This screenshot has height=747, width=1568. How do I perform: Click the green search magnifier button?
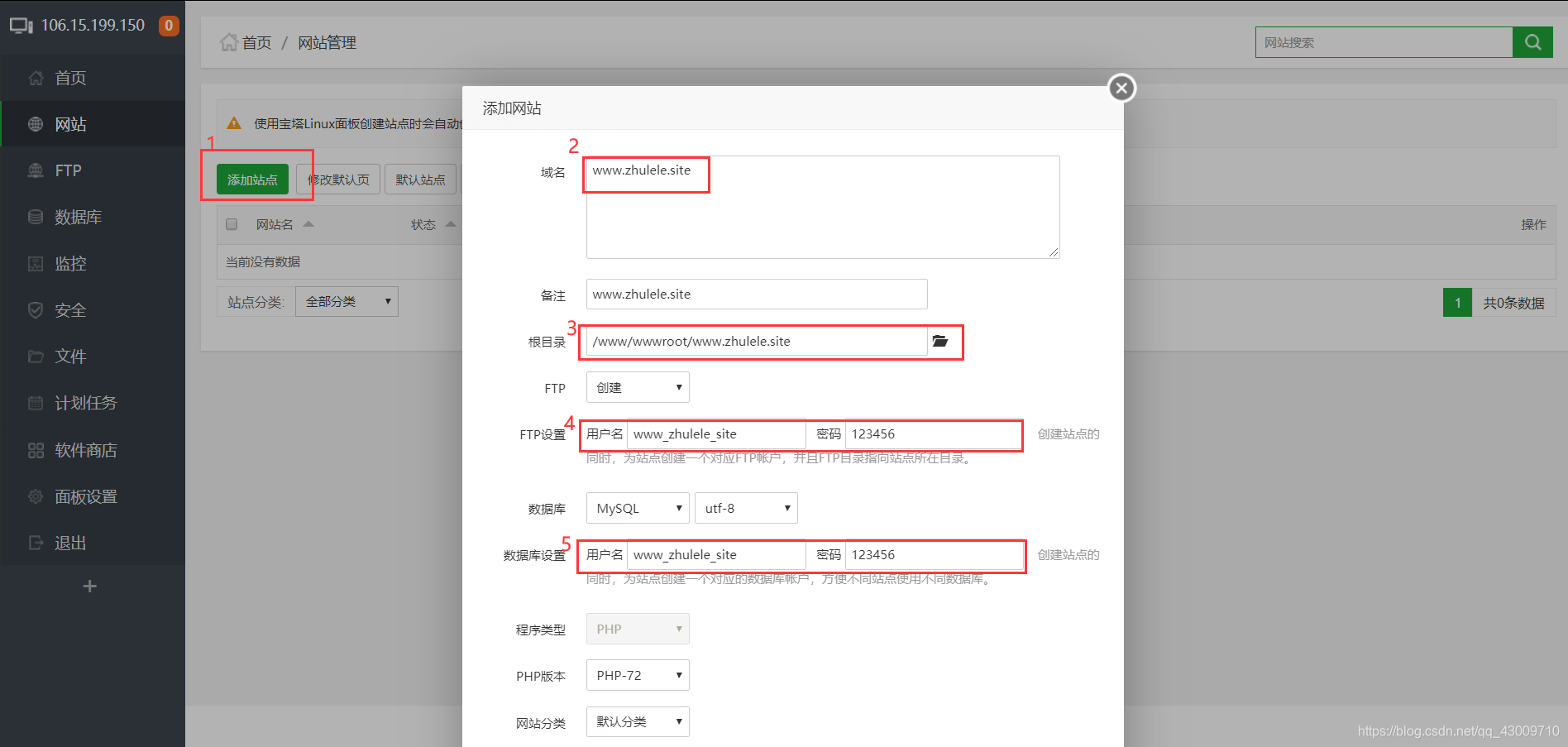pos(1532,42)
